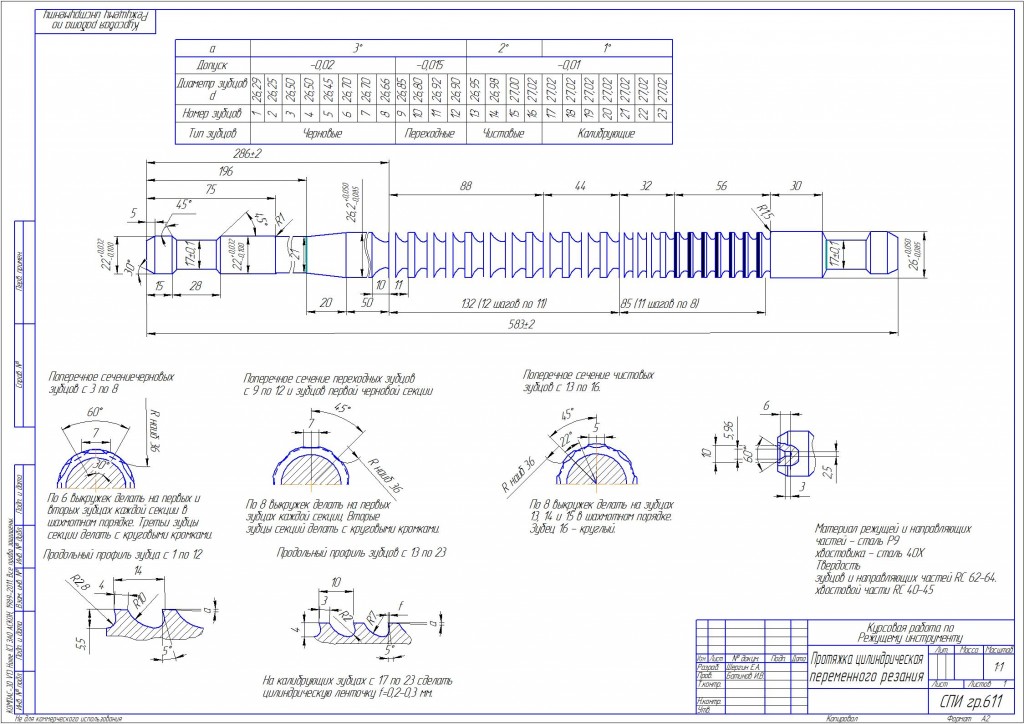
Task: Select the note 'Зубец 16 - круглый.'
Action: pyautogui.click(x=573, y=529)
